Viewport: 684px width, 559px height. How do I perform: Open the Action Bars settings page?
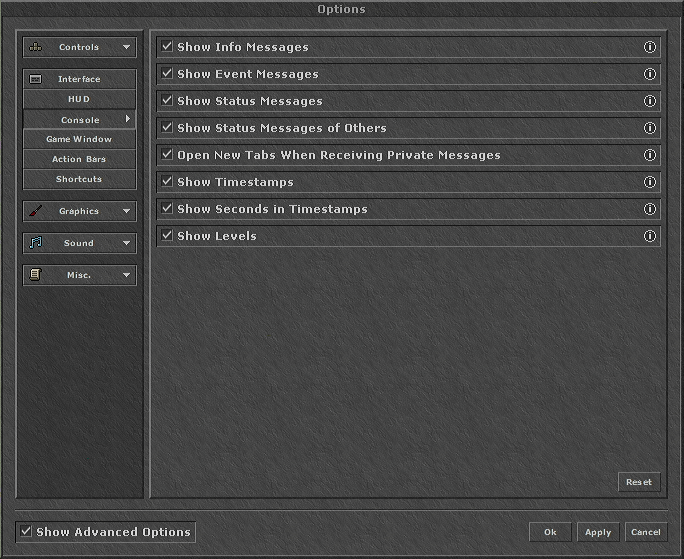(79, 159)
